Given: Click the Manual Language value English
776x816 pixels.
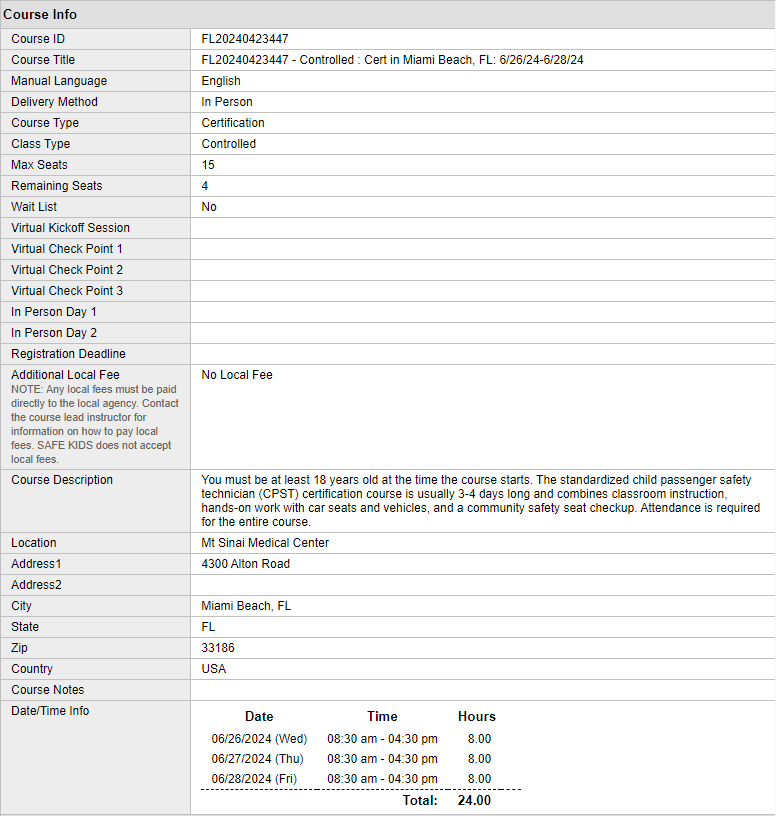Looking at the screenshot, I should click(x=221, y=81).
